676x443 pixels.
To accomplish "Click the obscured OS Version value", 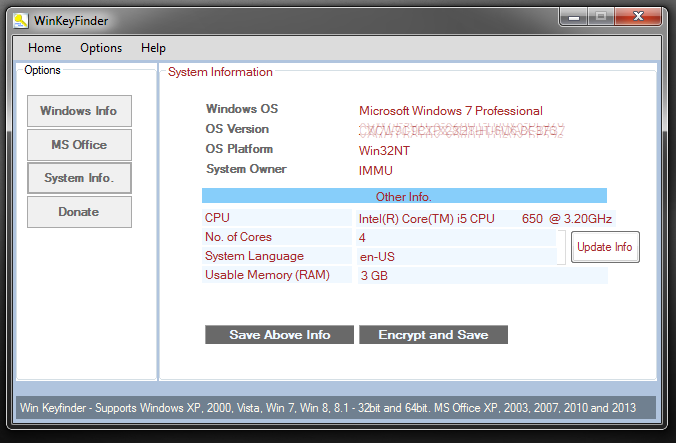I will click(461, 131).
